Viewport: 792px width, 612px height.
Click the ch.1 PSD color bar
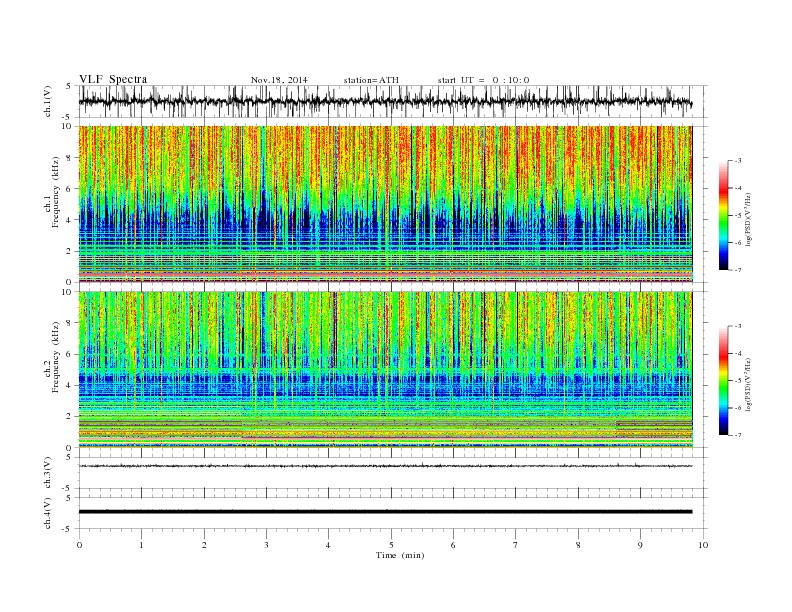[x=723, y=215]
